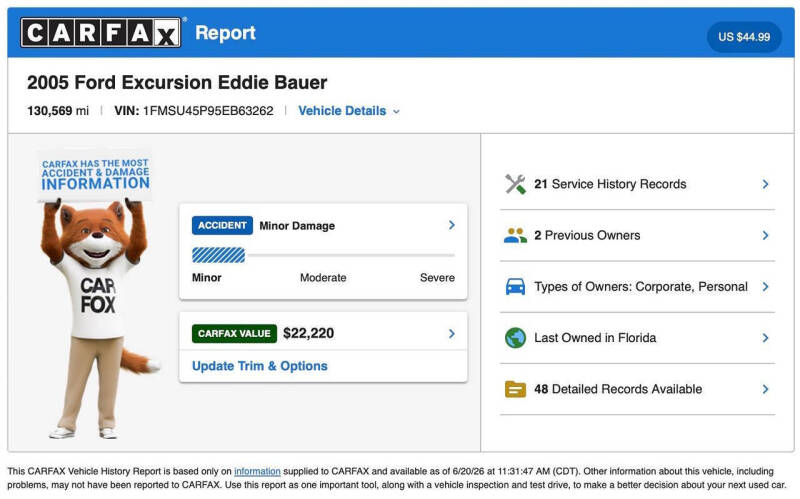Expand the Vehicle Details dropdown
Image resolution: width=800 pixels, height=499 pixels.
[349, 111]
